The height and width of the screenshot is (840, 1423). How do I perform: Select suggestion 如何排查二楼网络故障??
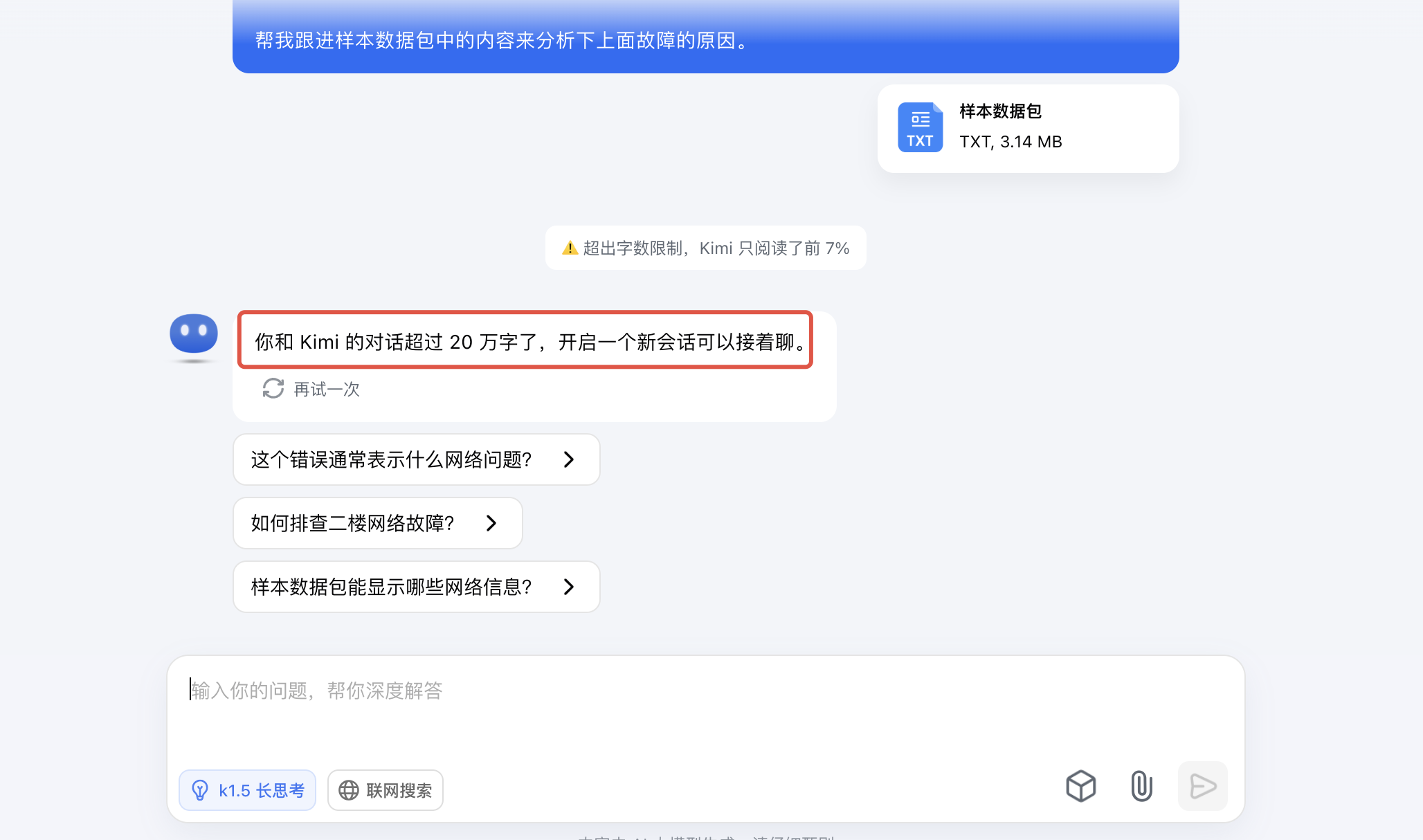(x=352, y=523)
